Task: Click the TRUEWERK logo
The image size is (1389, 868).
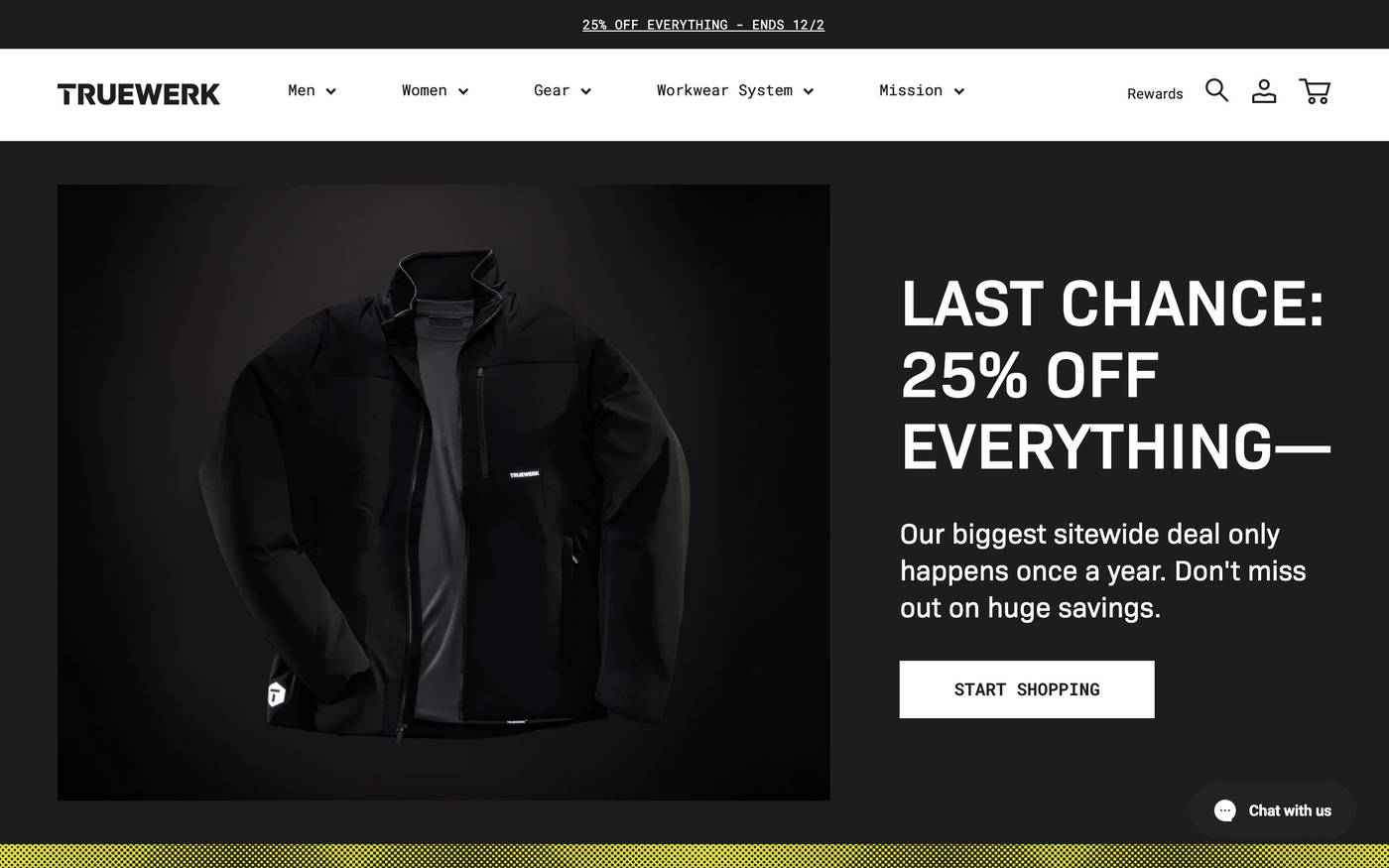Action: click(x=139, y=94)
